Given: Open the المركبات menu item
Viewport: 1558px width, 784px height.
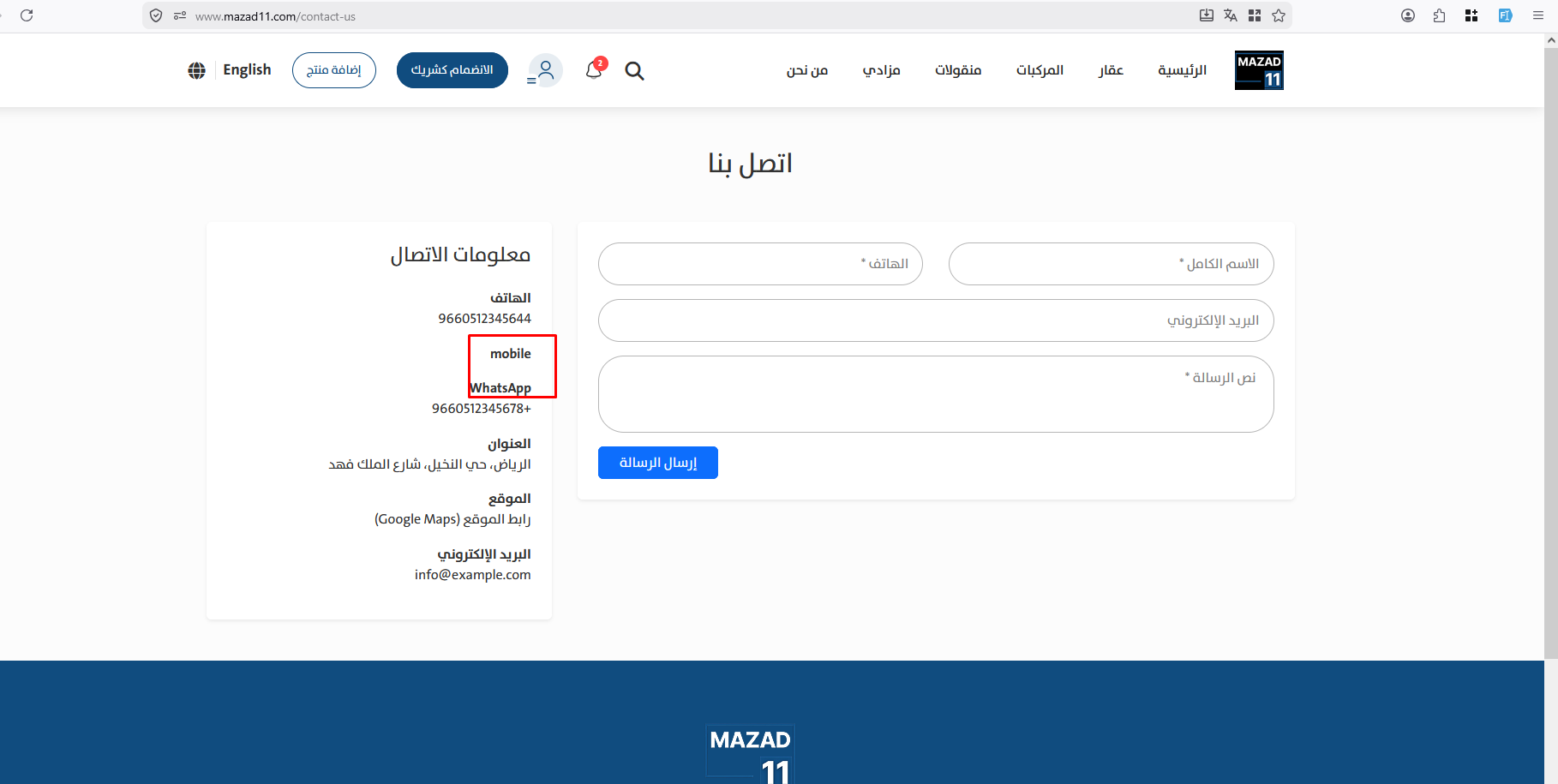Looking at the screenshot, I should 1040,70.
